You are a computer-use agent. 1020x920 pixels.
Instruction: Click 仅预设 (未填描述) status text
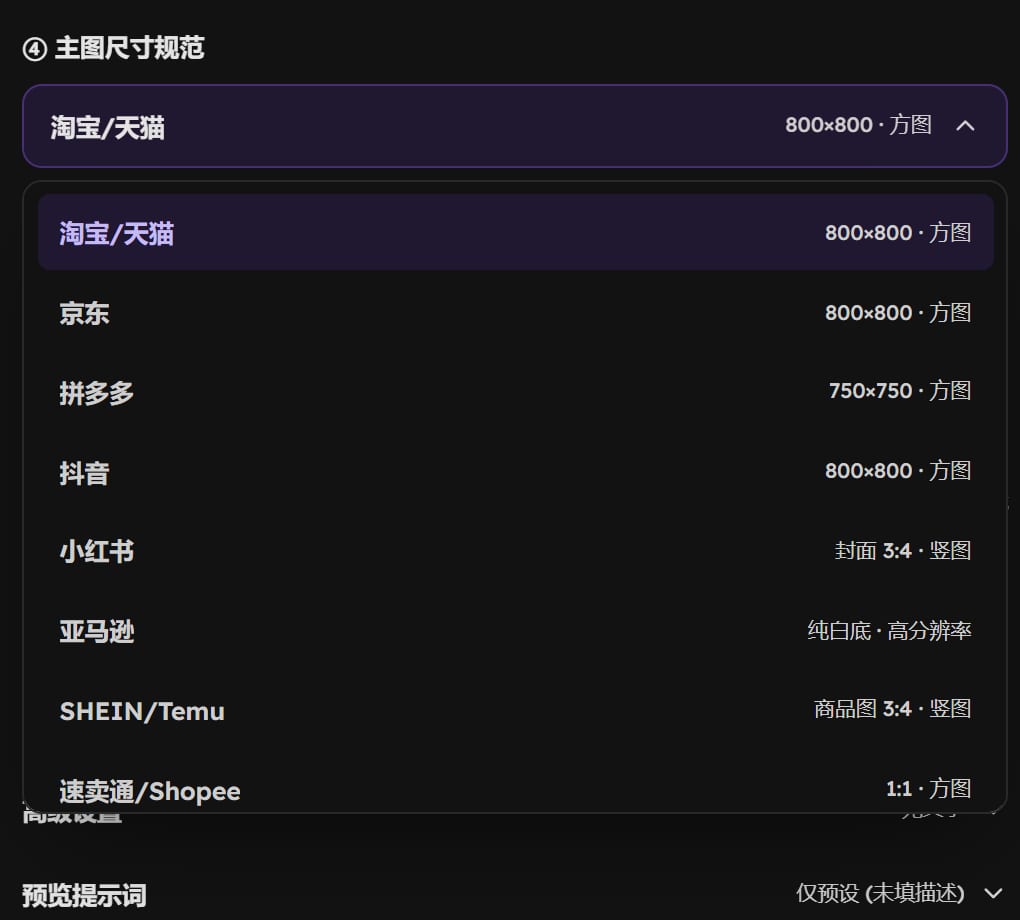880,893
